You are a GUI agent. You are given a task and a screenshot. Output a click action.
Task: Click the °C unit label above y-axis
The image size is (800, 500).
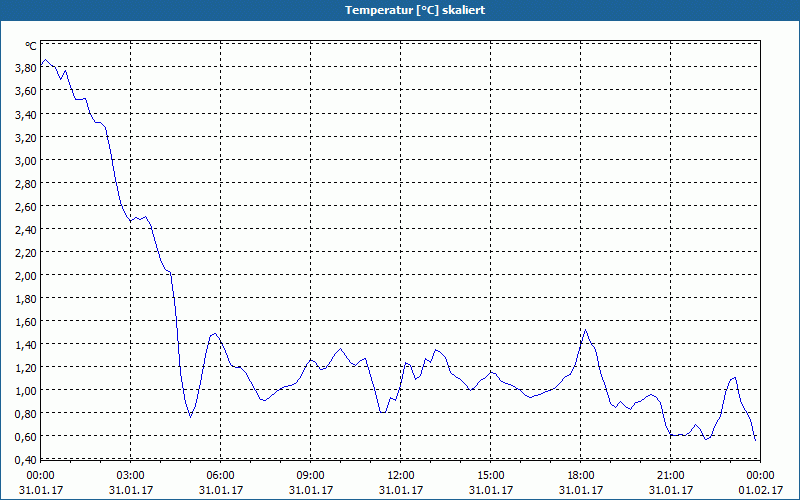30,46
